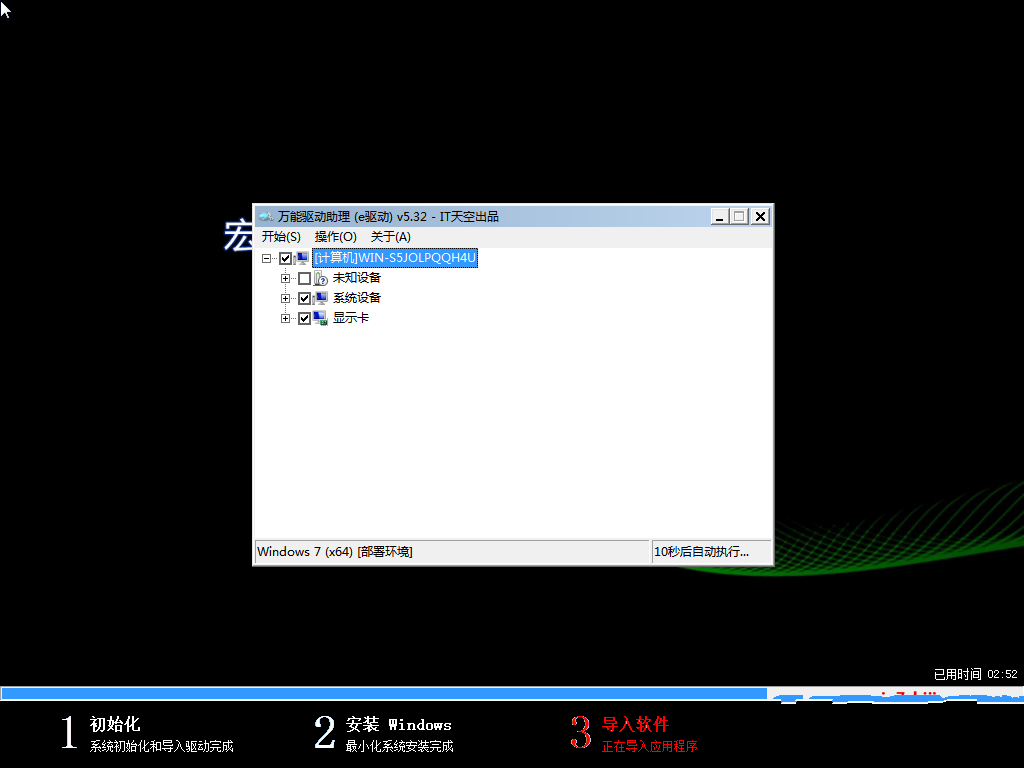Click step 3 导入软件 label
The height and width of the screenshot is (768, 1024).
coord(635,724)
